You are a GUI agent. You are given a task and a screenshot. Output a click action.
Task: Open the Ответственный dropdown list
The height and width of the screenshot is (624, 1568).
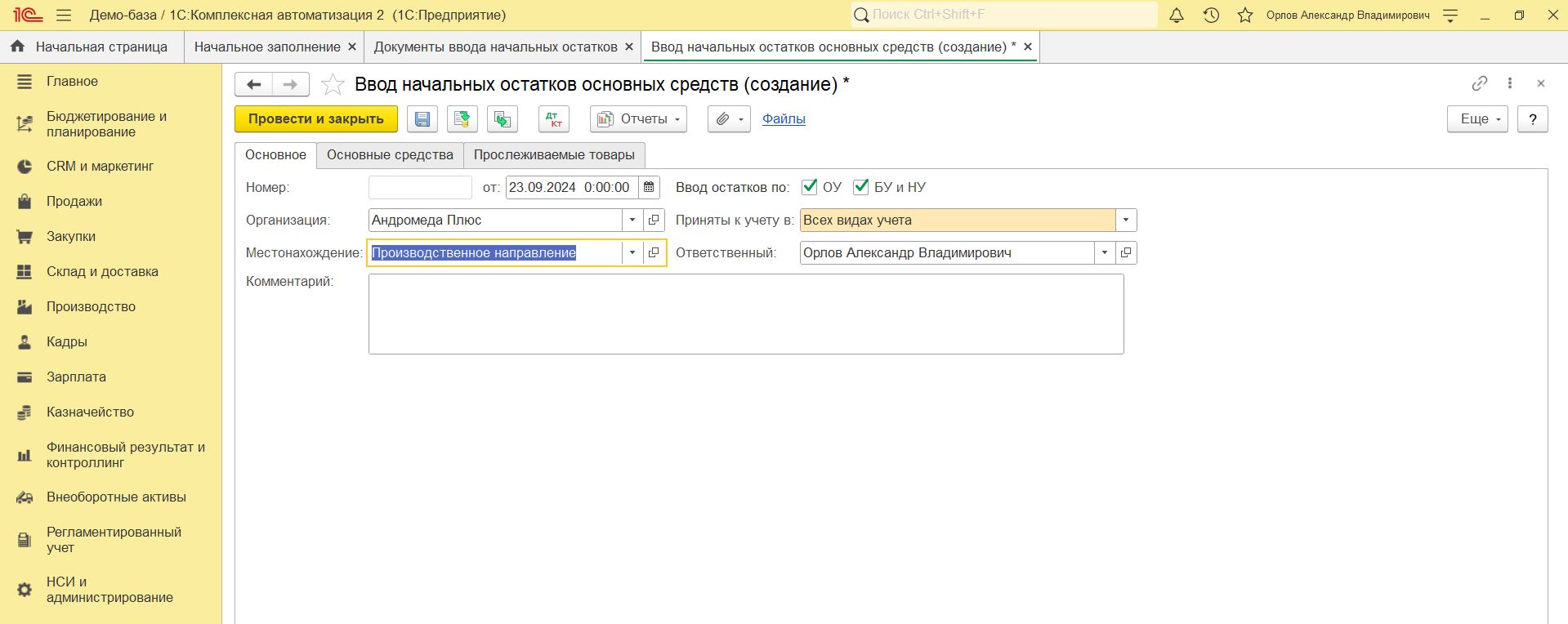point(1105,252)
